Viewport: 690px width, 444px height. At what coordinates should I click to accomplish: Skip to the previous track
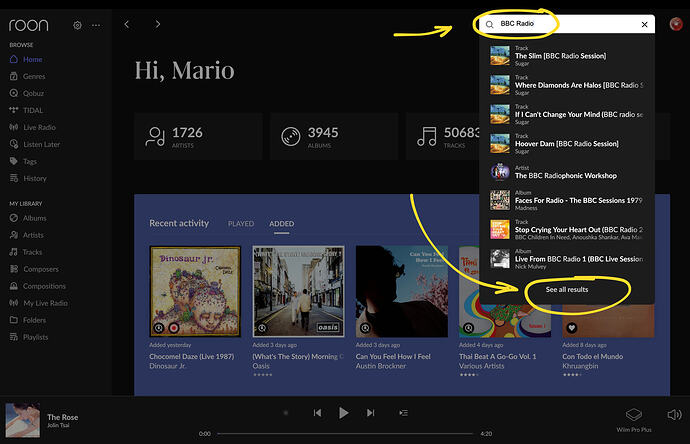click(x=317, y=413)
